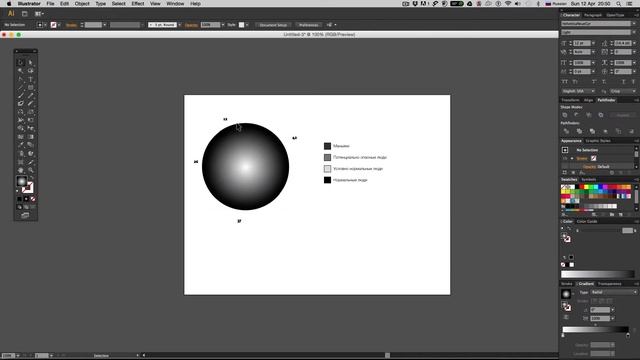This screenshot has width=640, height=360.
Task: Click Minus Front shape mode icon
Action: [x=576, y=115]
